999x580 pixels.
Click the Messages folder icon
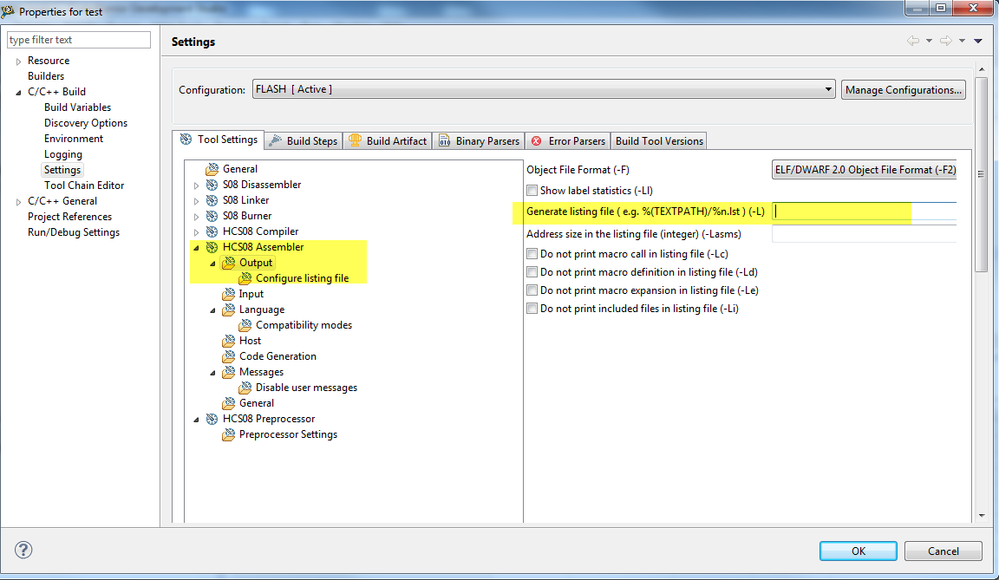click(x=228, y=372)
